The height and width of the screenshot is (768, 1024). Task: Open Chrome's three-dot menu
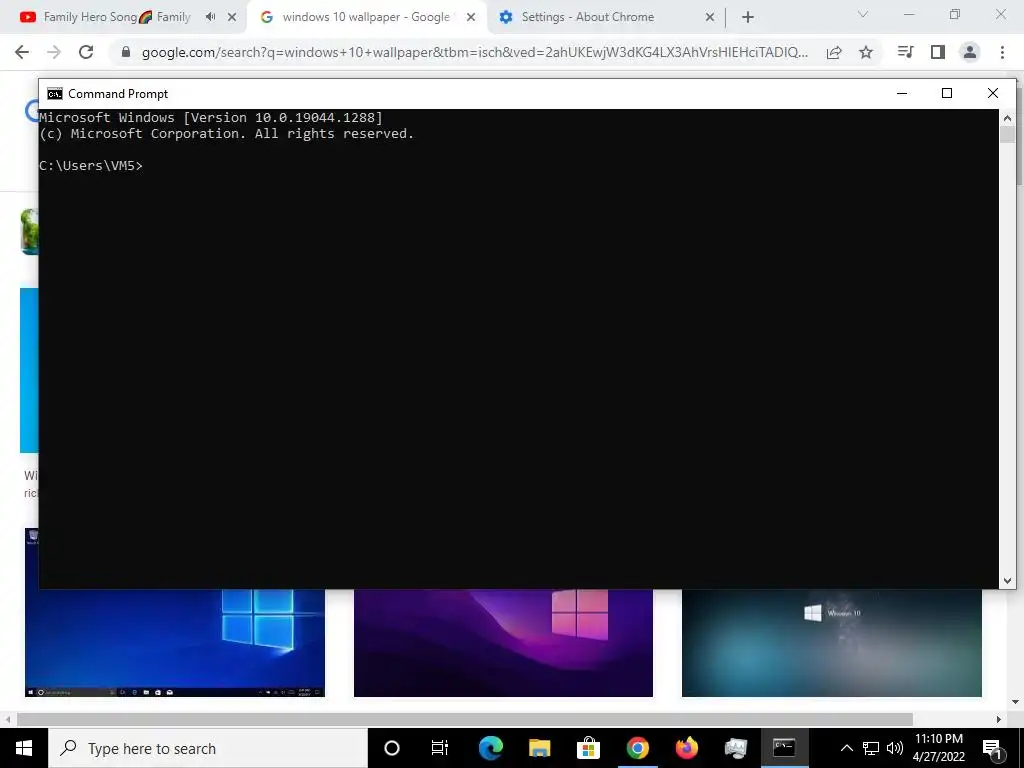pos(1002,52)
